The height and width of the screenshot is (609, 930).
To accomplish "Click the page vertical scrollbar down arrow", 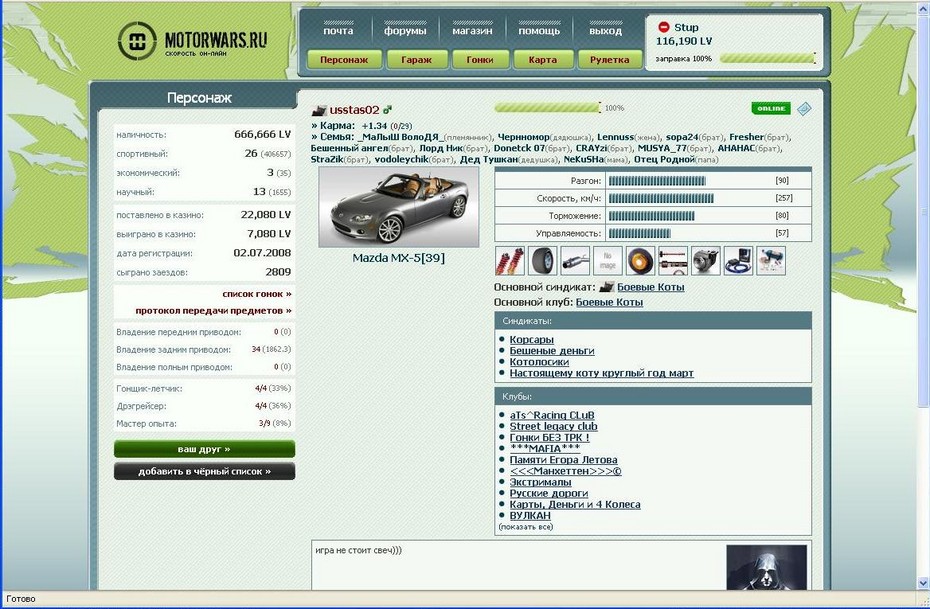I will [923, 583].
